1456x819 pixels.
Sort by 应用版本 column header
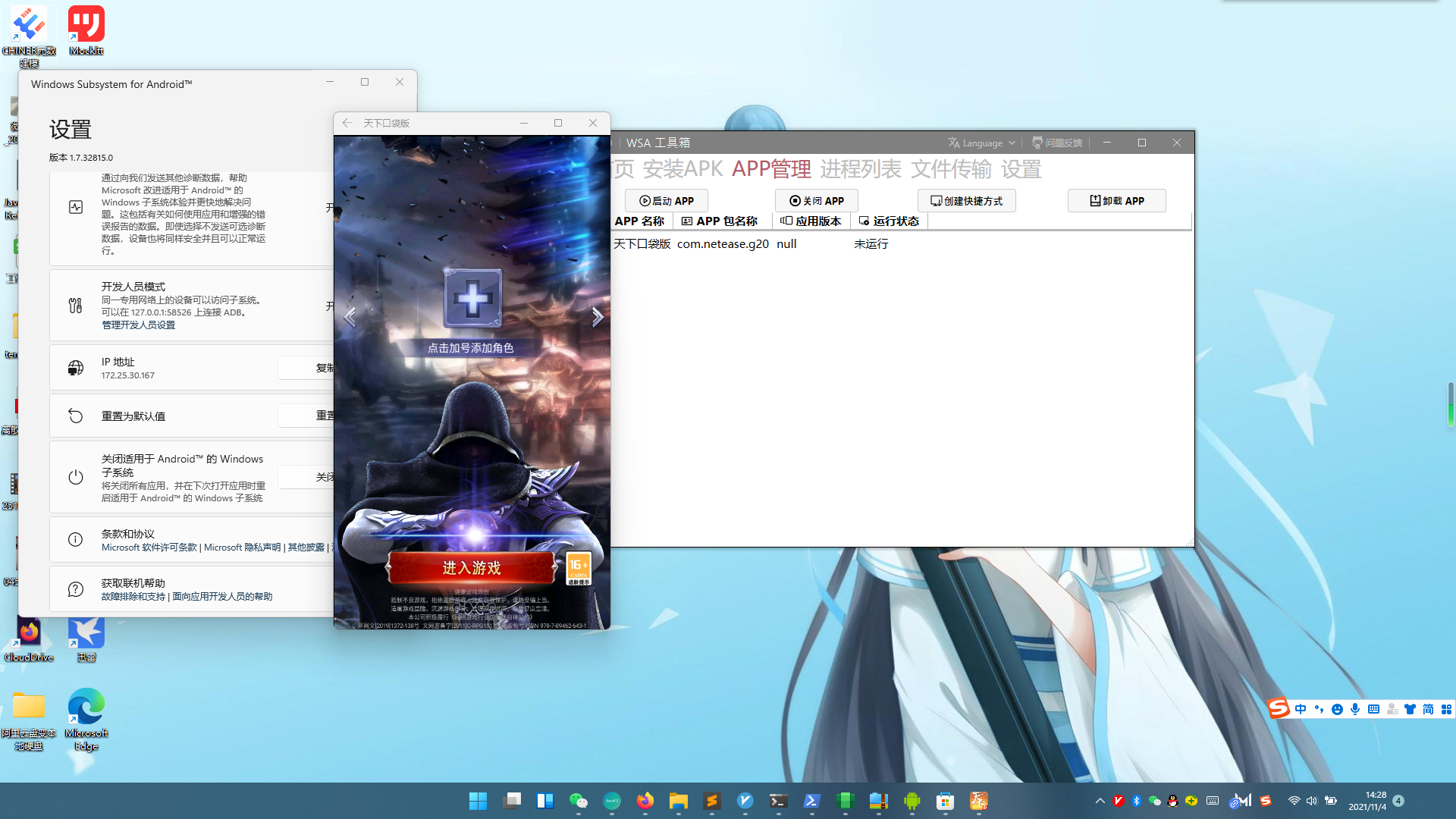pyautogui.click(x=811, y=221)
